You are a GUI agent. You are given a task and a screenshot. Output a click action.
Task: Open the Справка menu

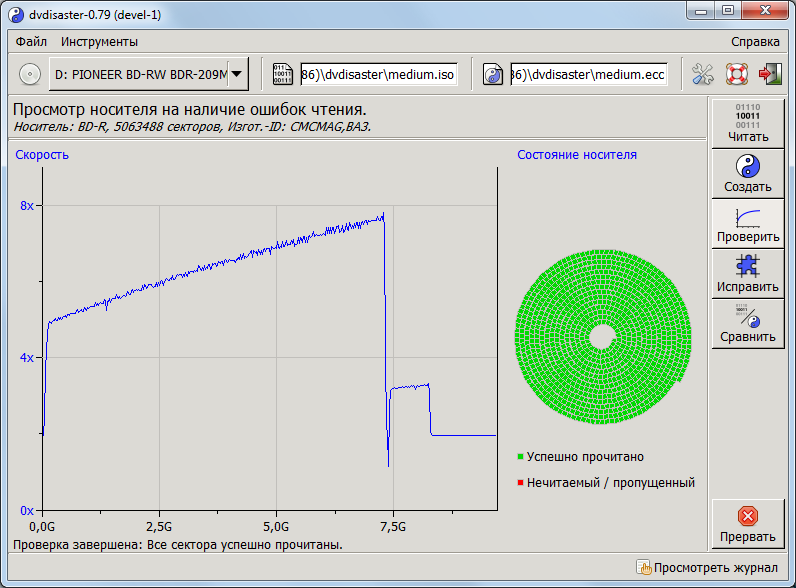pos(755,42)
